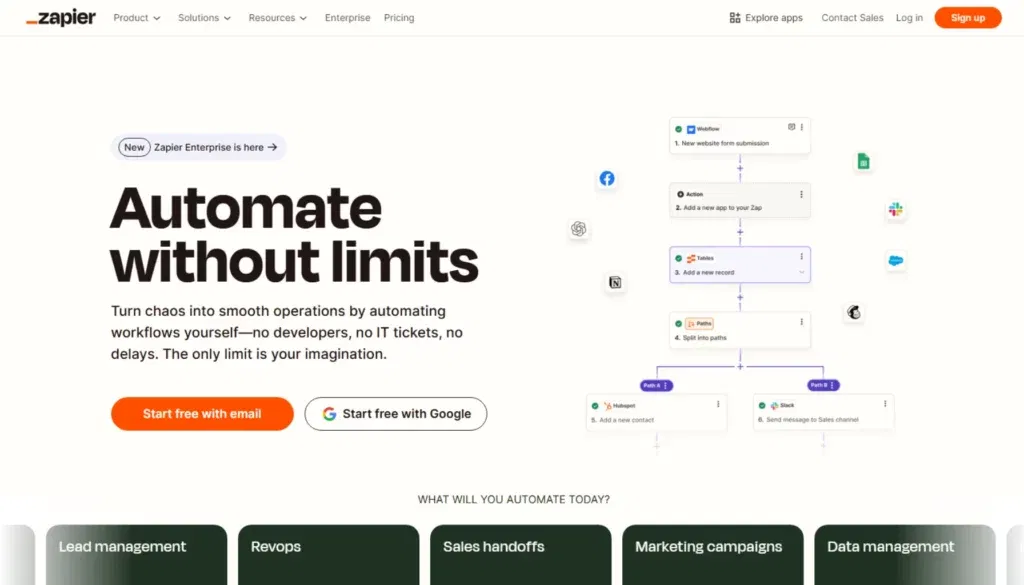
Task: Open the Log in link
Action: [x=909, y=17]
